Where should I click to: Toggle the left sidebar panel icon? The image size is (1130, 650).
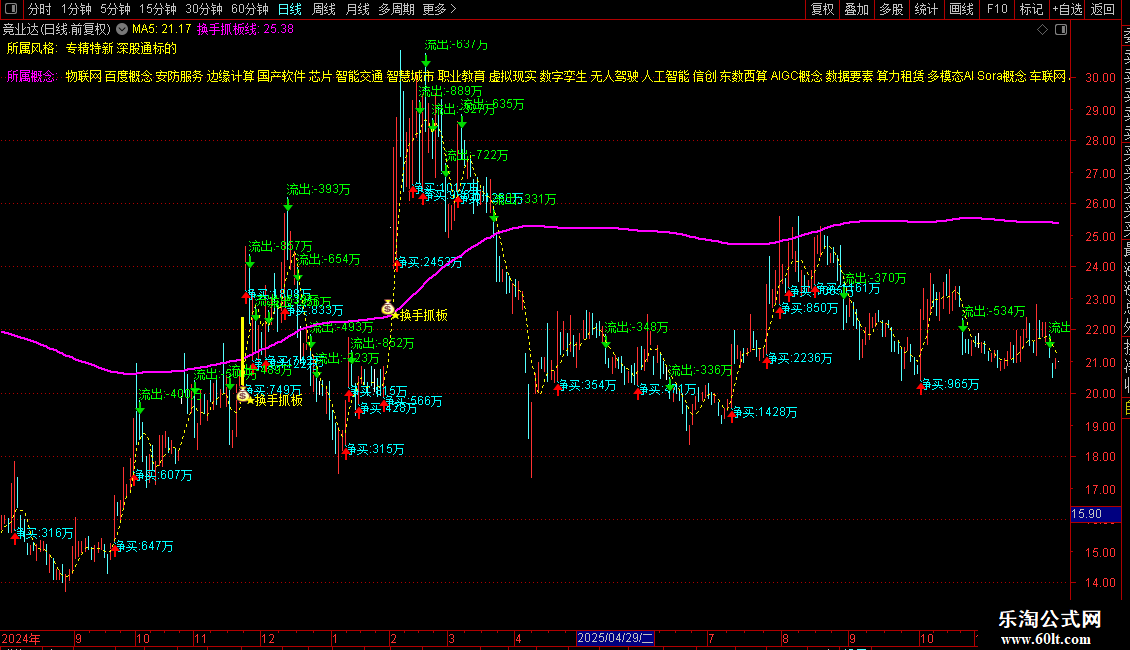[x=11, y=9]
